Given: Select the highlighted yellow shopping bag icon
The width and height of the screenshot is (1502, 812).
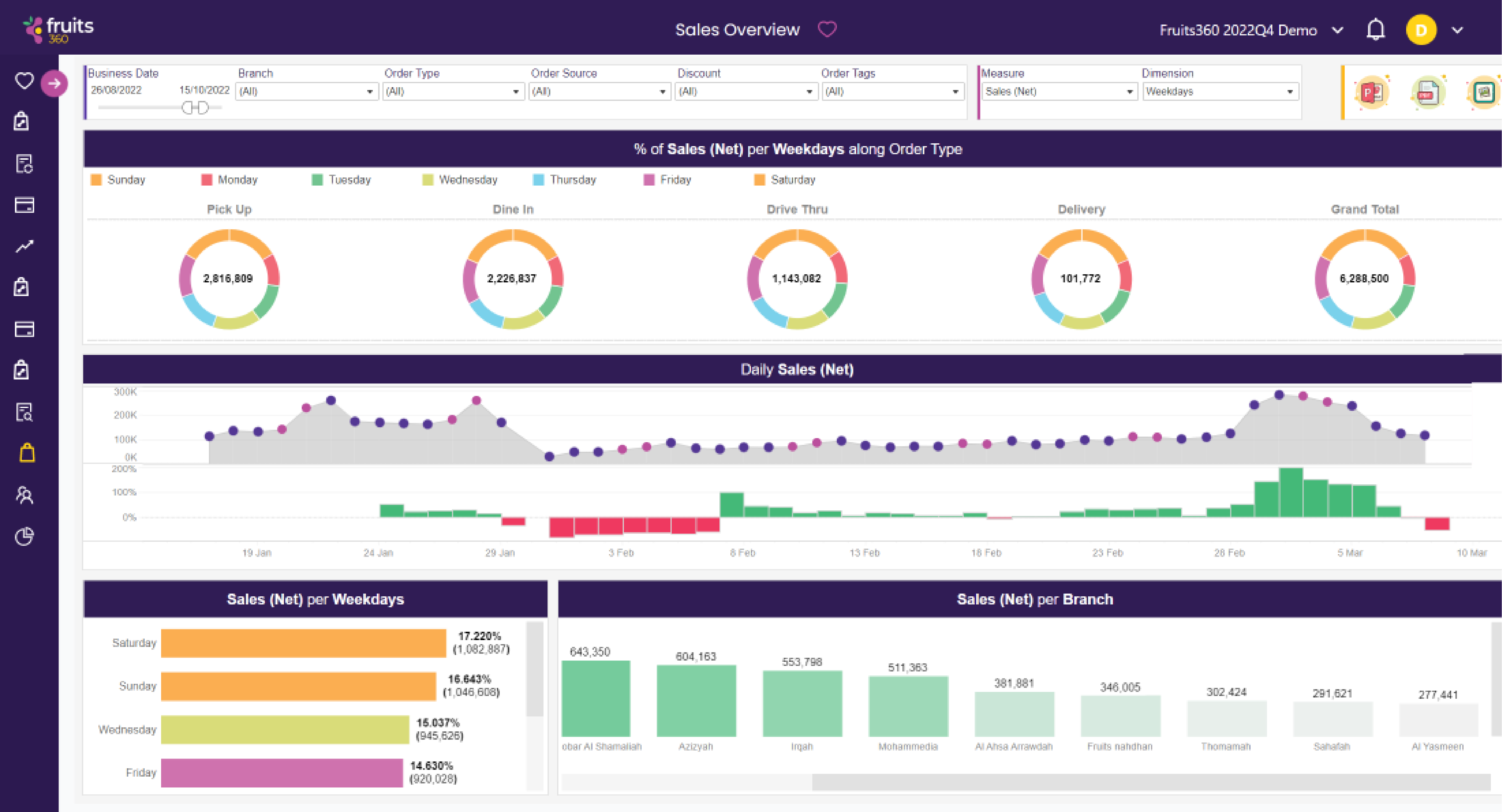Looking at the screenshot, I should coord(27,453).
